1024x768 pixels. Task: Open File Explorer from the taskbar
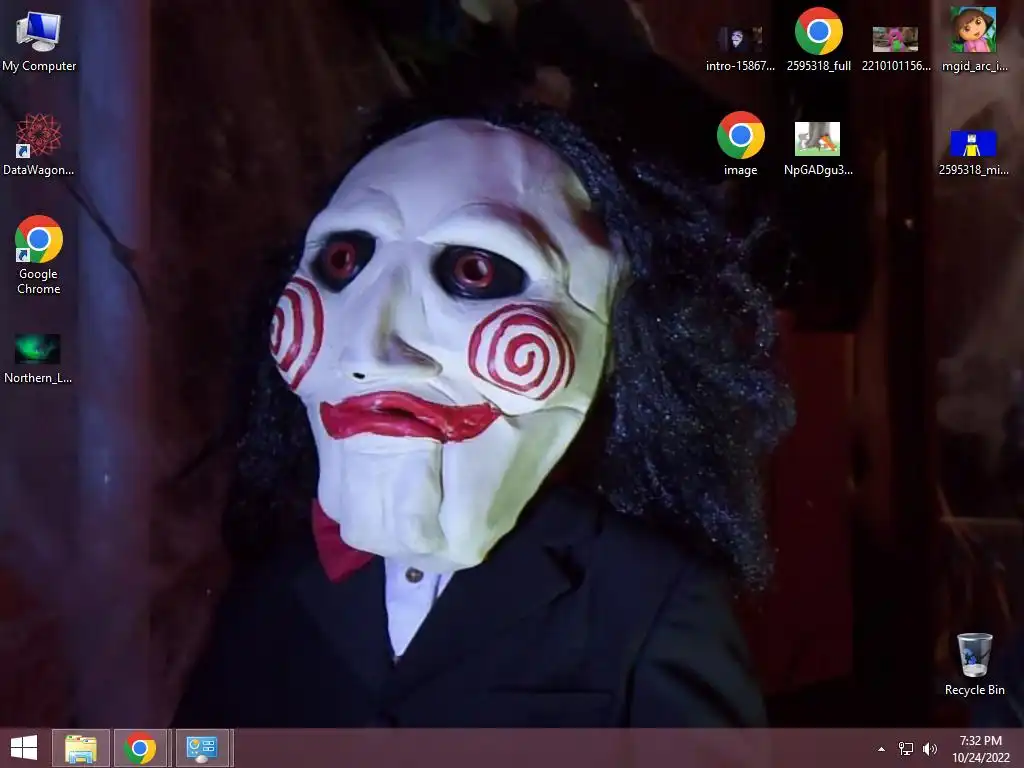coord(80,748)
